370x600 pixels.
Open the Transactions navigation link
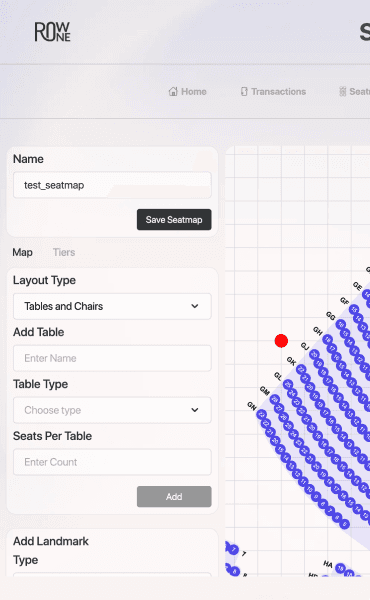point(273,91)
